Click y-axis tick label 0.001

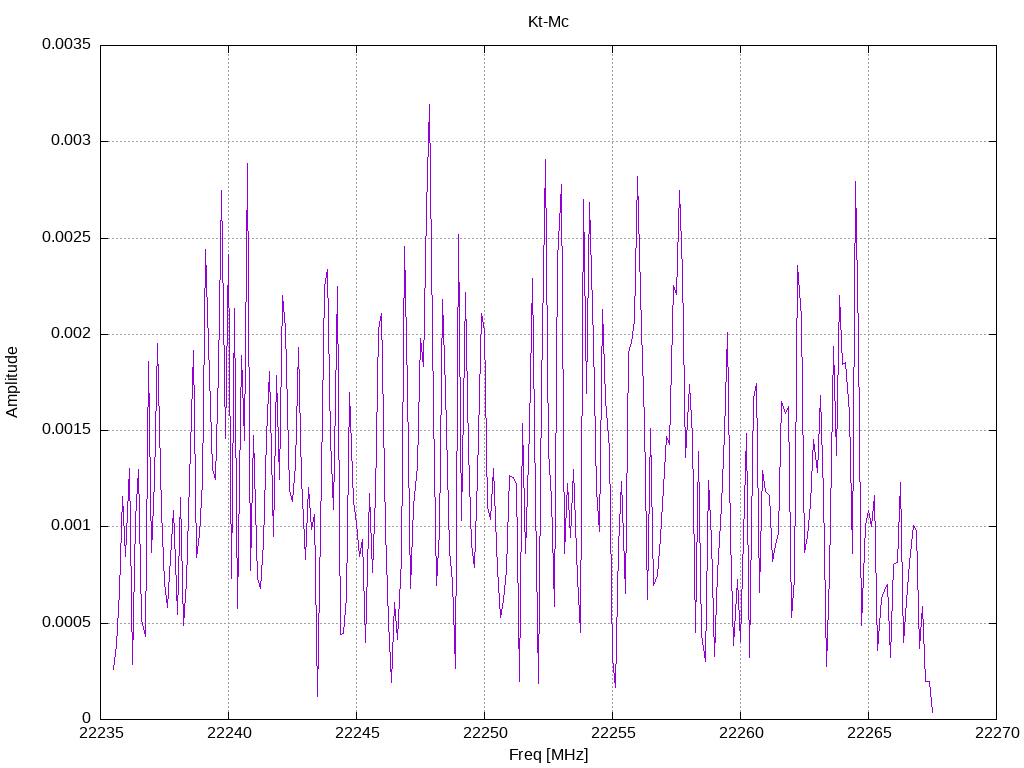click(x=71, y=526)
